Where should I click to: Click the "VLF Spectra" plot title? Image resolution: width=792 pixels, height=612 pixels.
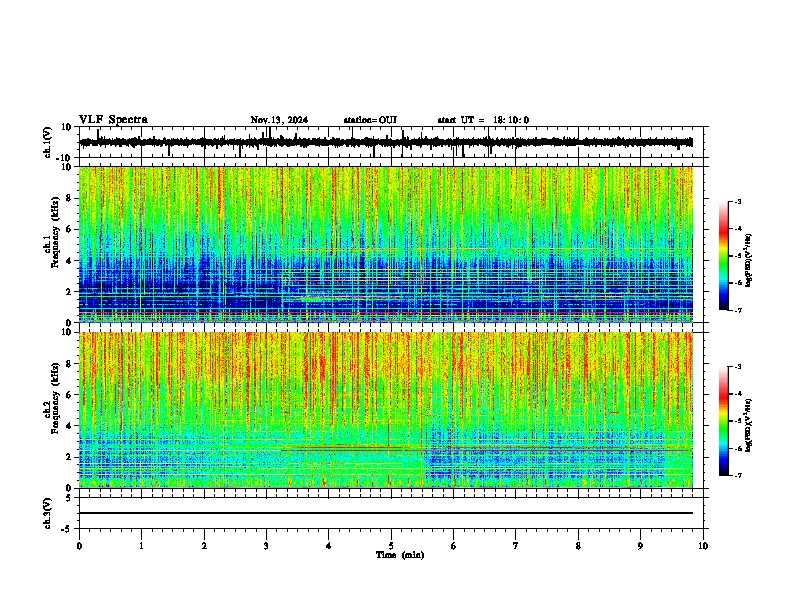tap(113, 120)
